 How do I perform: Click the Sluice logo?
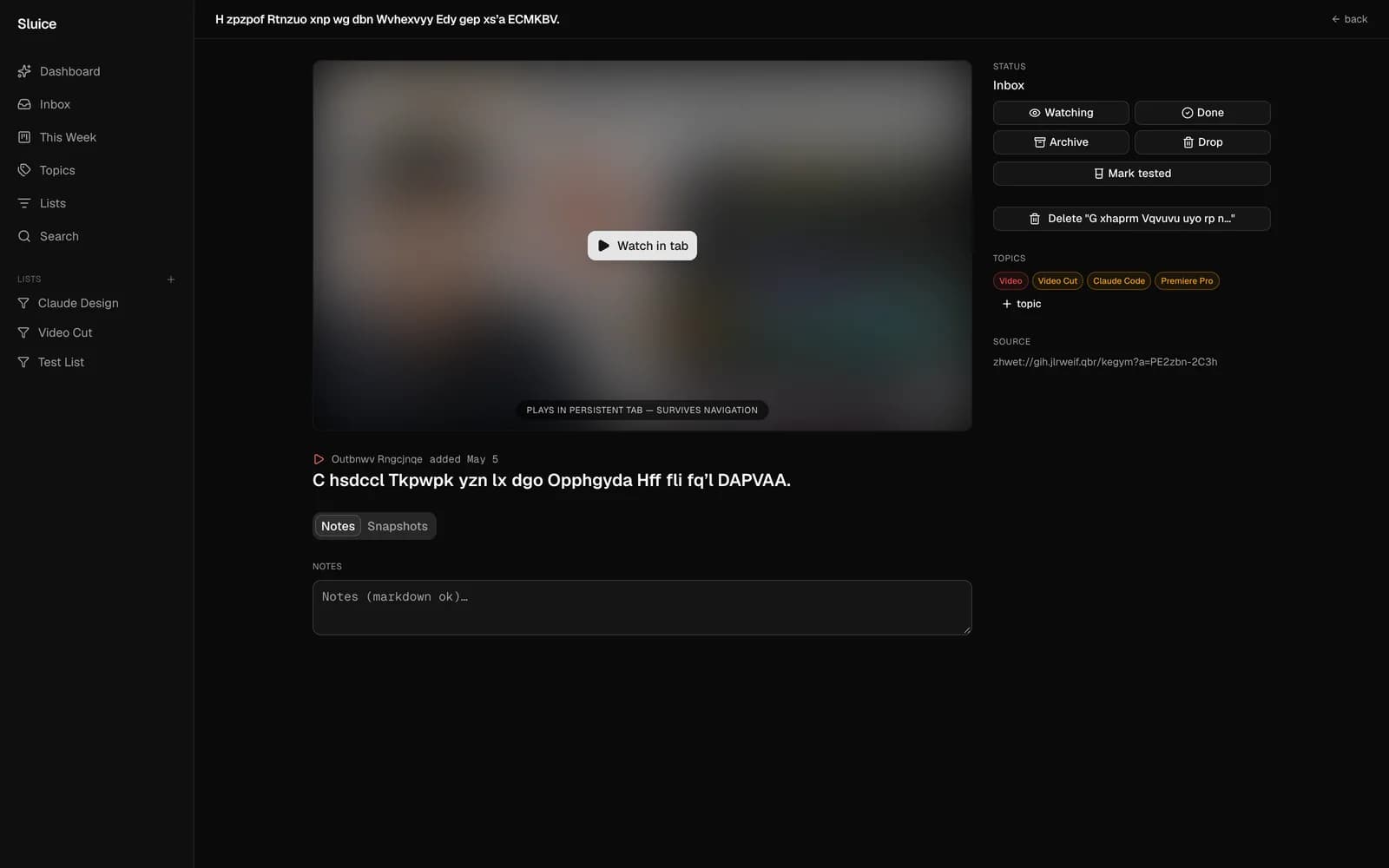pos(36,23)
